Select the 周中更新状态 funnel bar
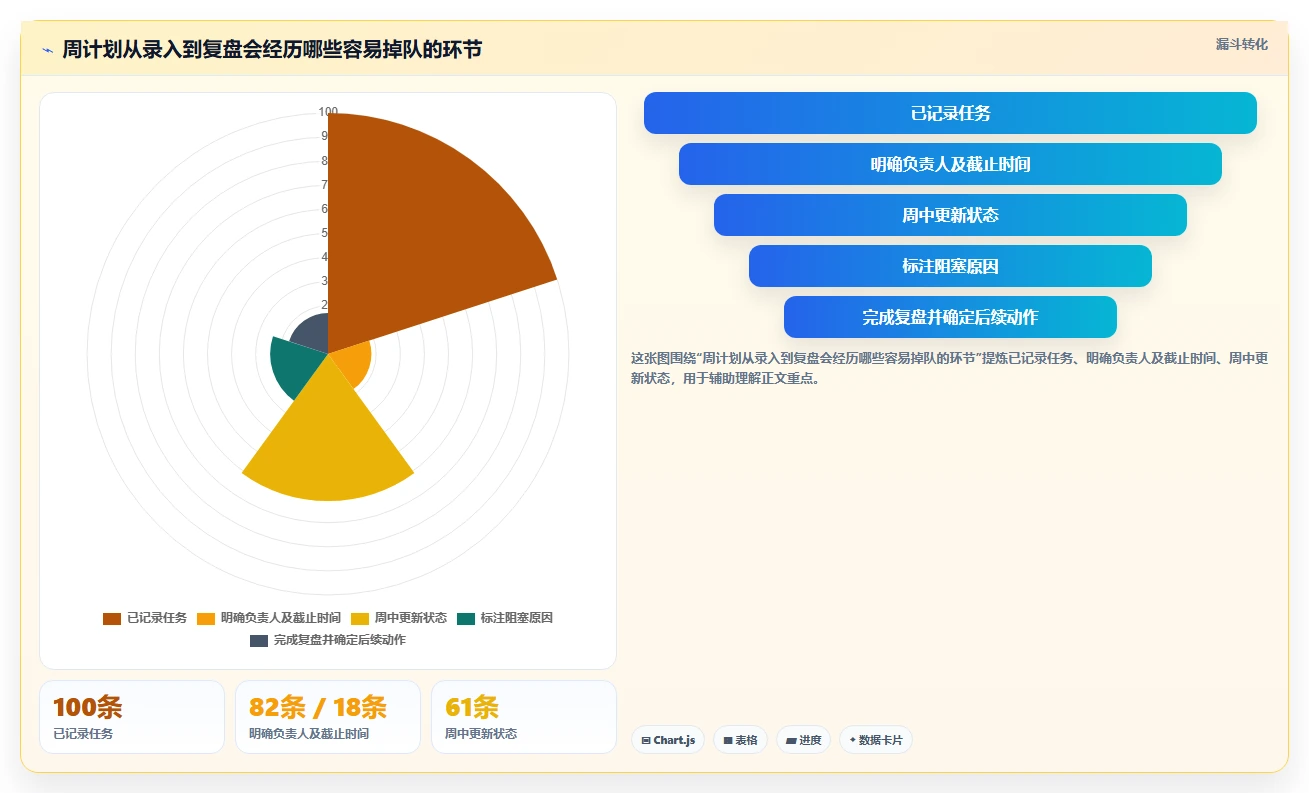Viewport: 1309px width, 793px height. 950,215
